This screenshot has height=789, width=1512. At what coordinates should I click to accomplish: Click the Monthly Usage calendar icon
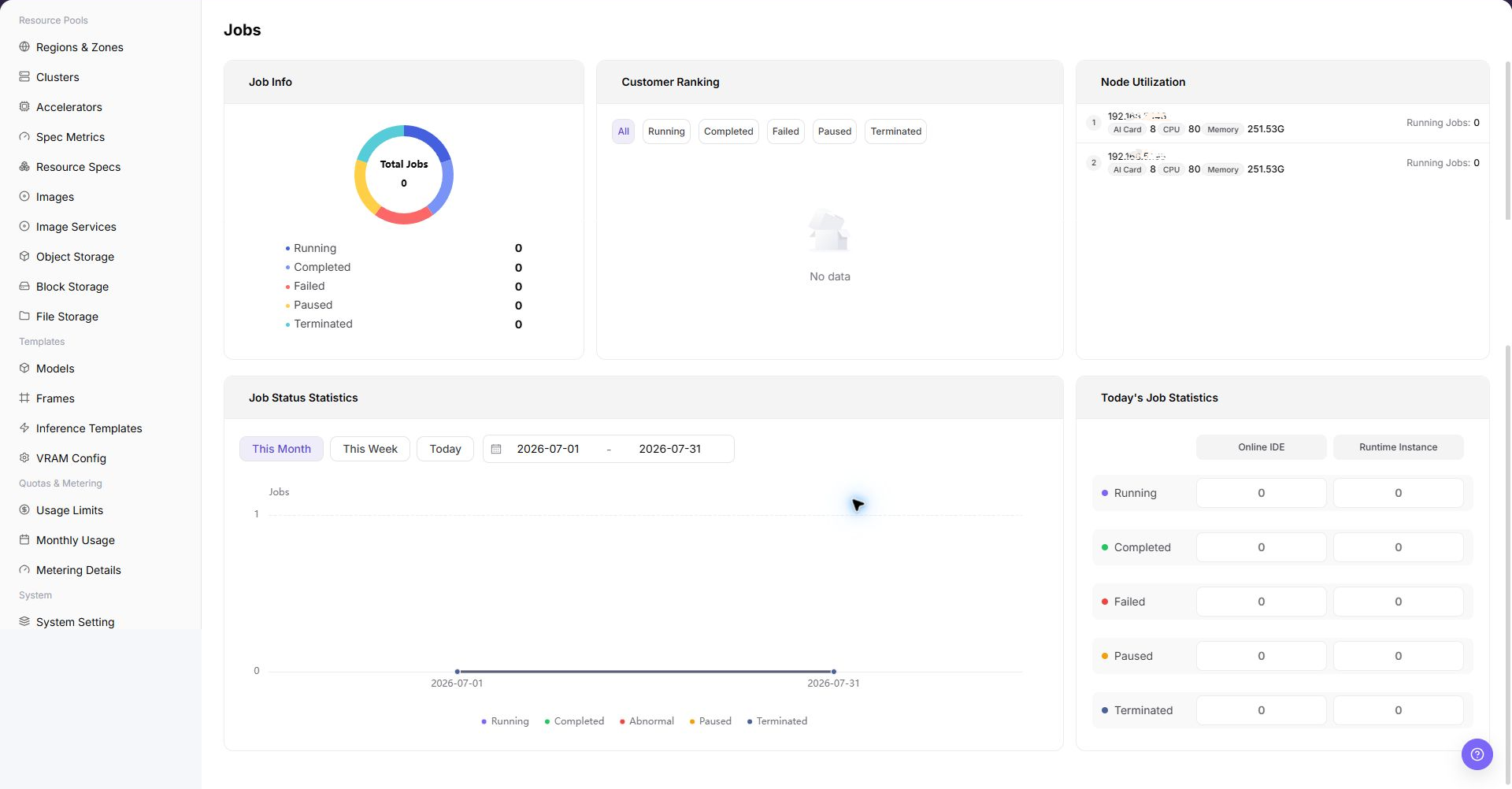(x=24, y=540)
